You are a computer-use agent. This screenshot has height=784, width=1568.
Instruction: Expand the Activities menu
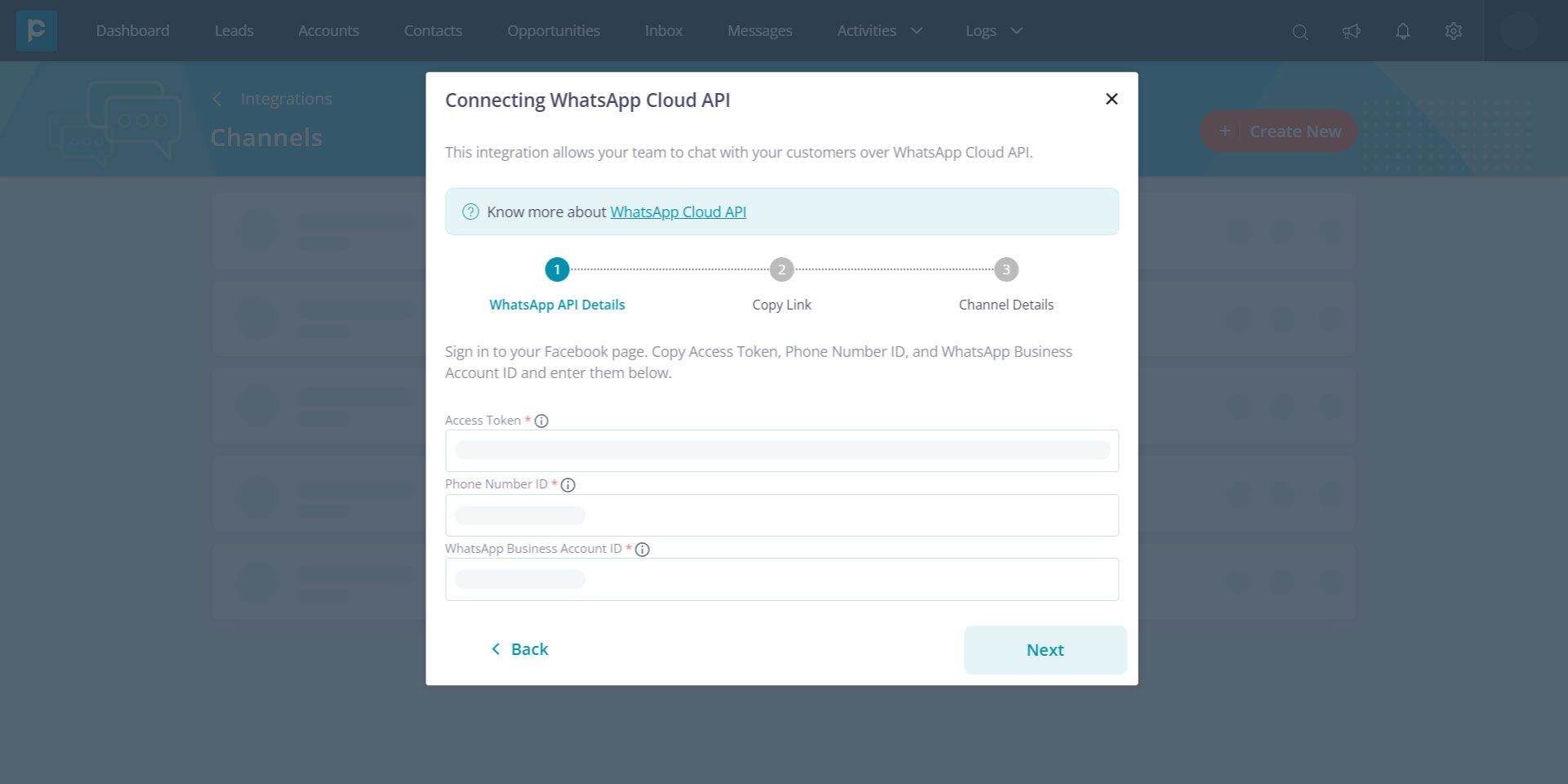pos(880,31)
